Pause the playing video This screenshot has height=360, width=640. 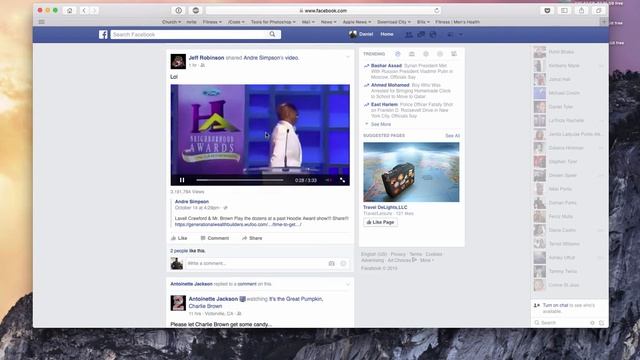coord(182,180)
